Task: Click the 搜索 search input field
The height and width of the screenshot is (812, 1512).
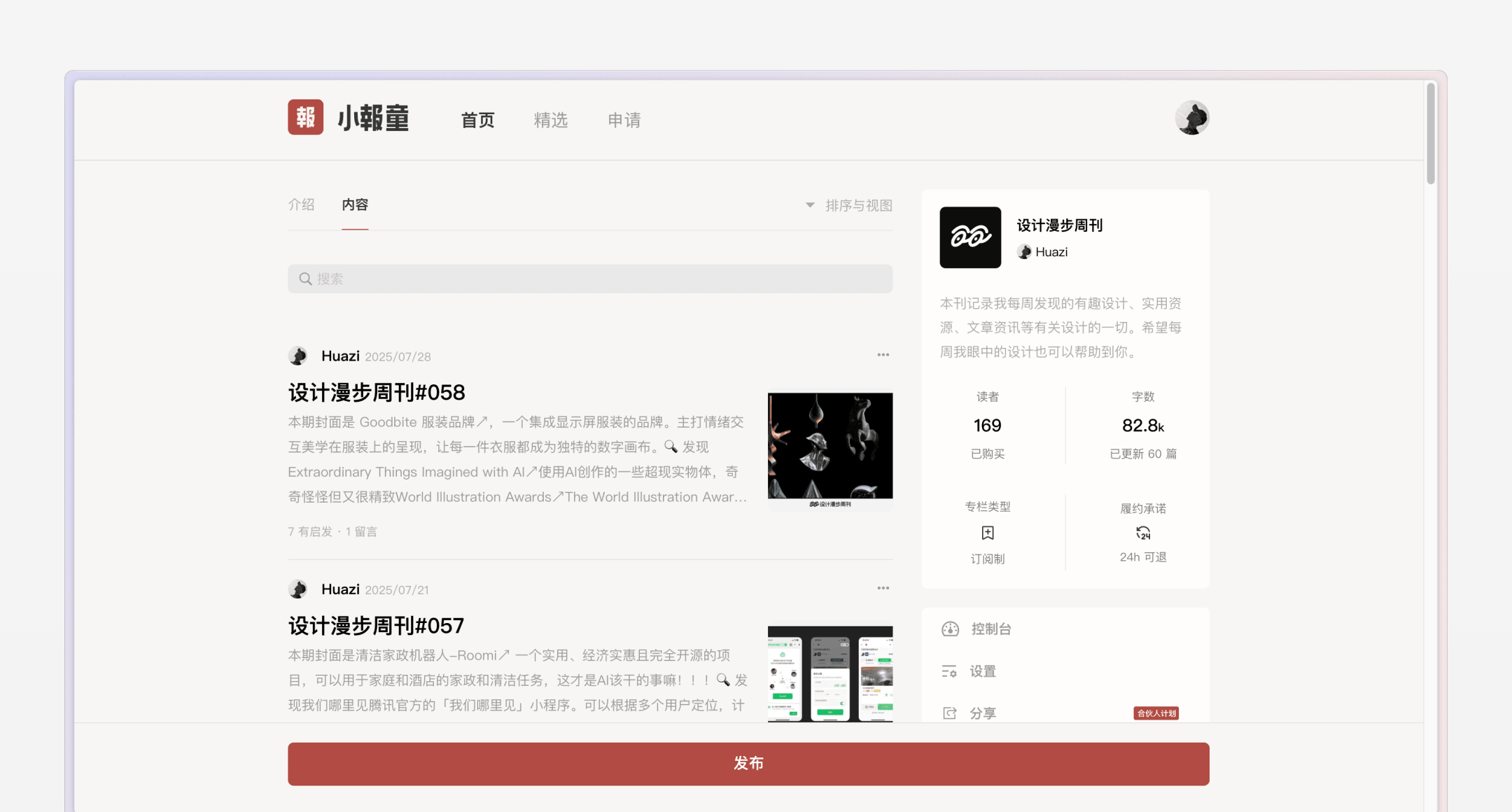Action: coord(589,279)
